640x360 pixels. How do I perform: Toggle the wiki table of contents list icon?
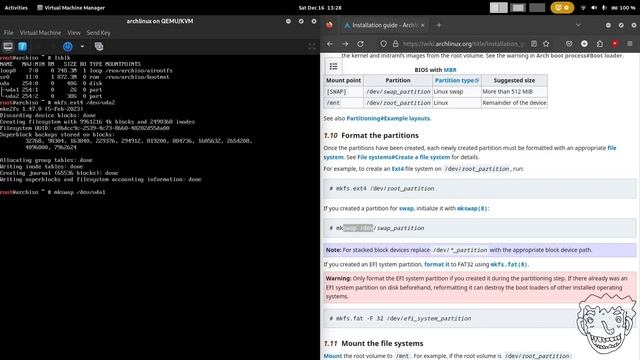pos(333,66)
